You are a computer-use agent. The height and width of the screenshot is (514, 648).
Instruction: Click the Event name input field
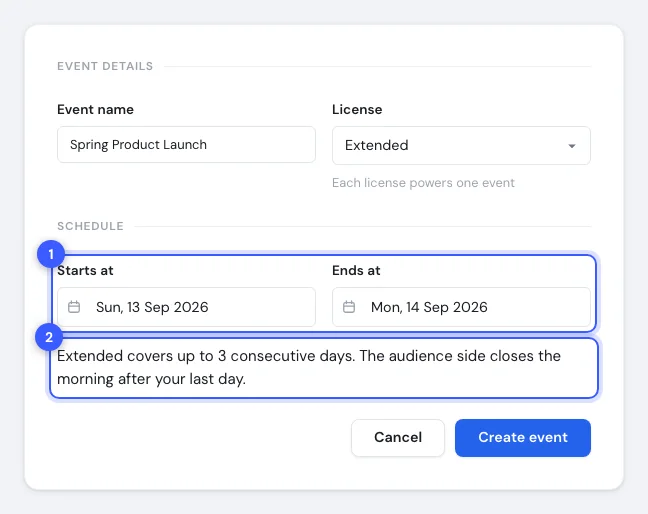[x=186, y=145]
